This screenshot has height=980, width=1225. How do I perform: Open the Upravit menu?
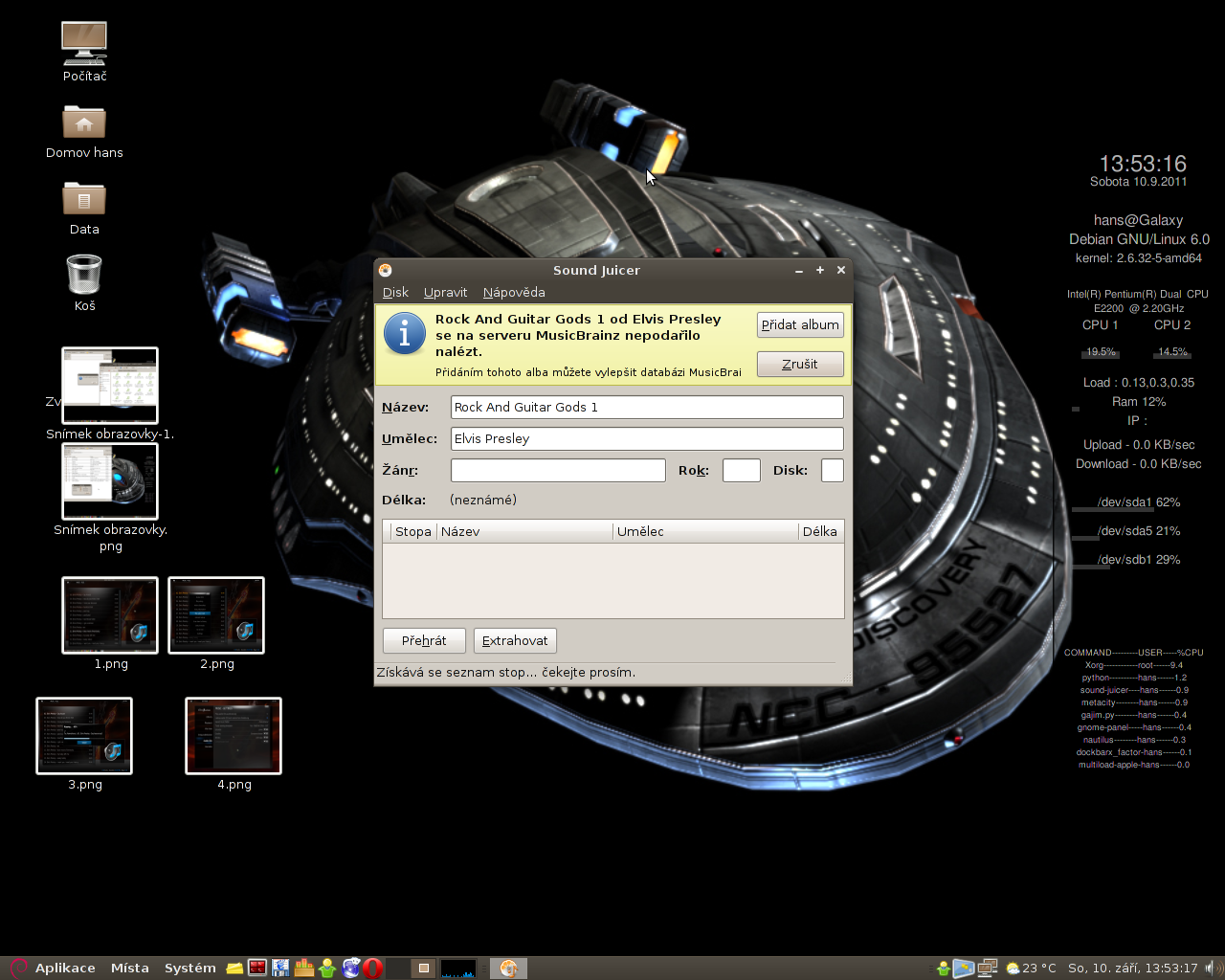pos(445,293)
